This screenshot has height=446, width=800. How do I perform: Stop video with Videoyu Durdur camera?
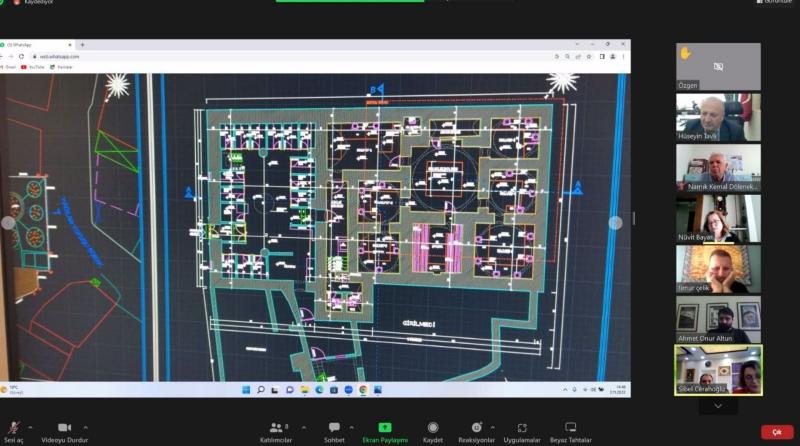click(64, 428)
